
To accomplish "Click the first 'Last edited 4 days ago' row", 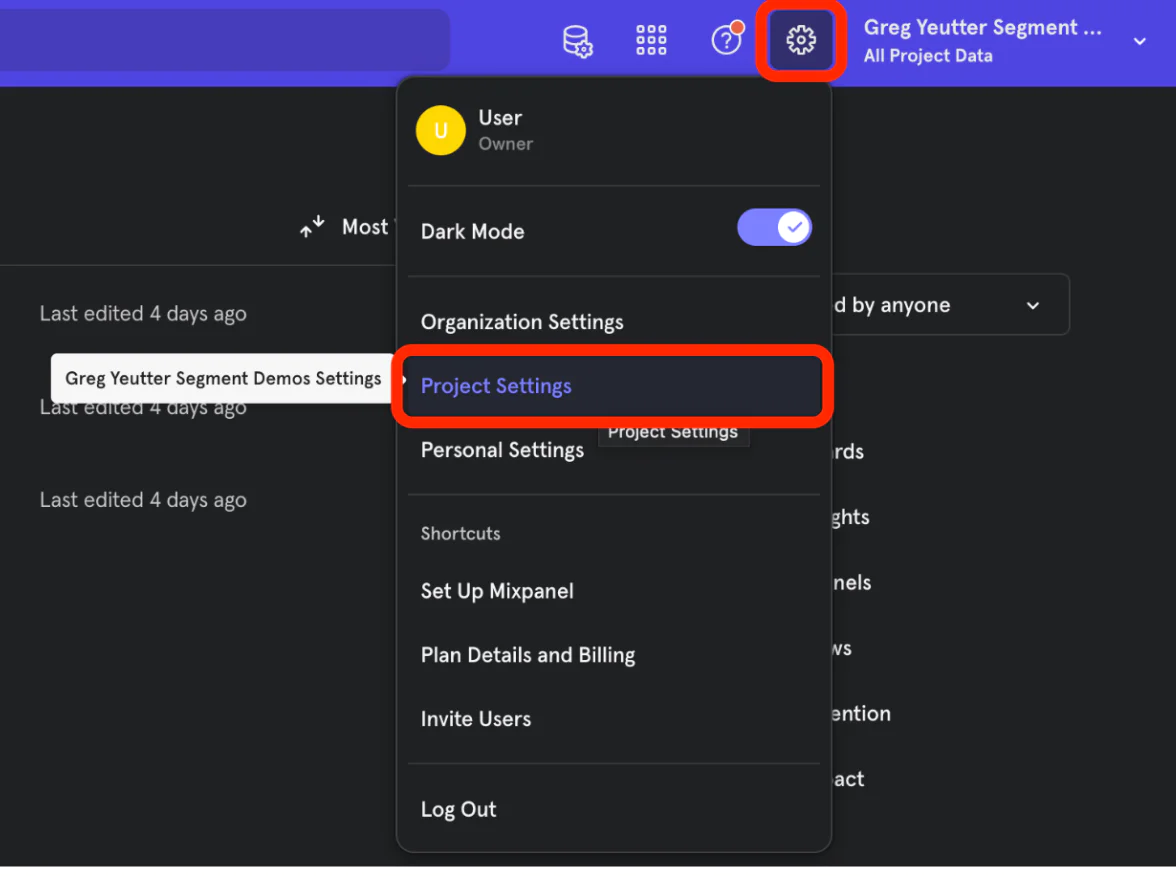I will (143, 314).
